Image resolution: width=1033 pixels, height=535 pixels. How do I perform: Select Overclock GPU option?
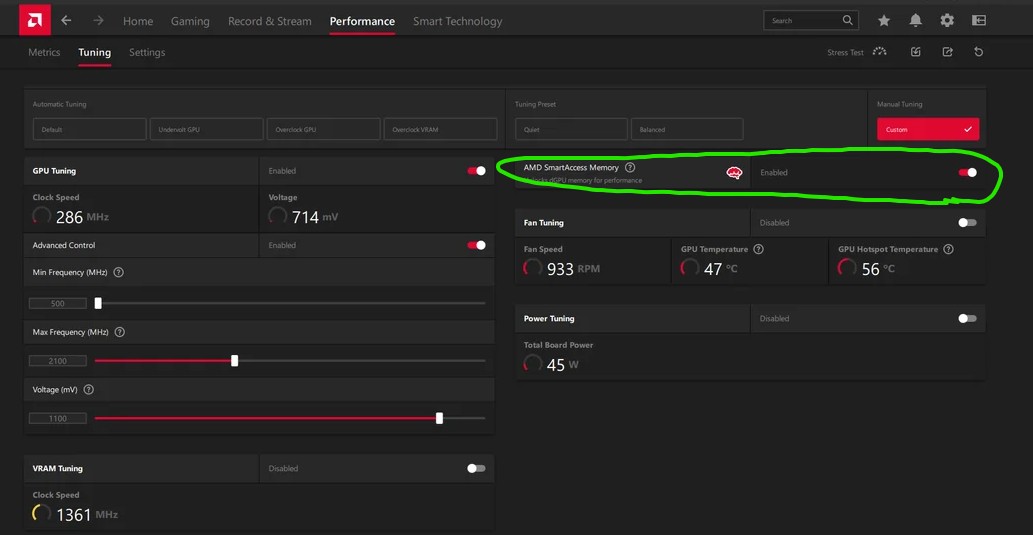click(x=323, y=129)
